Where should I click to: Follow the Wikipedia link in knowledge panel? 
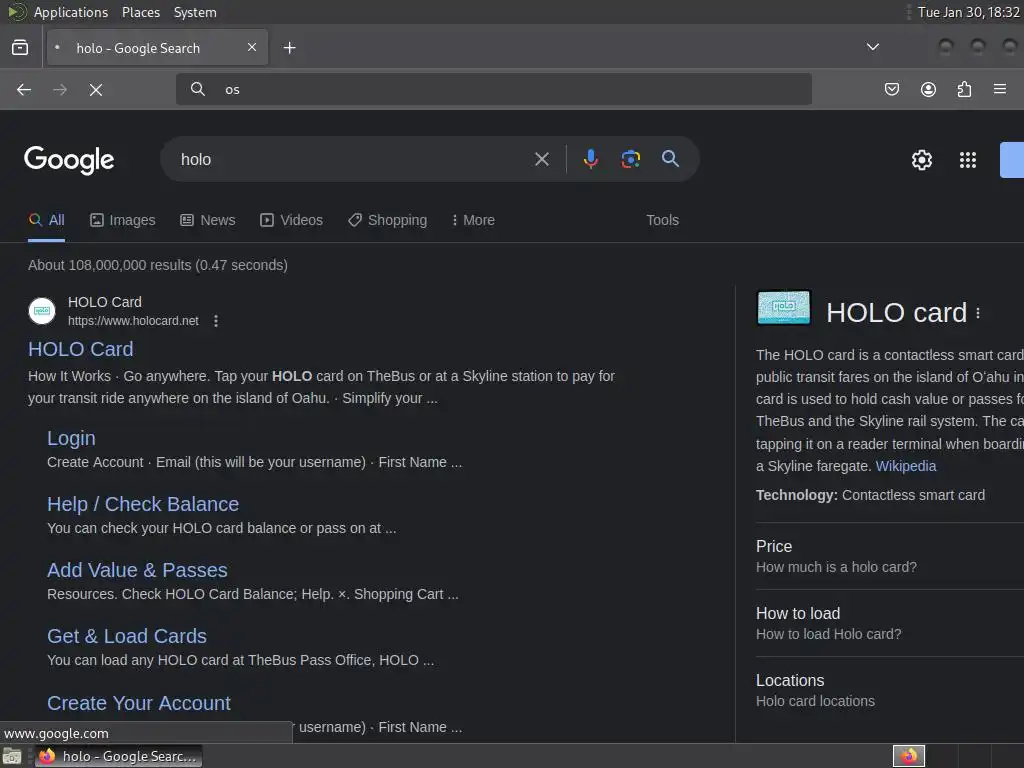905,466
